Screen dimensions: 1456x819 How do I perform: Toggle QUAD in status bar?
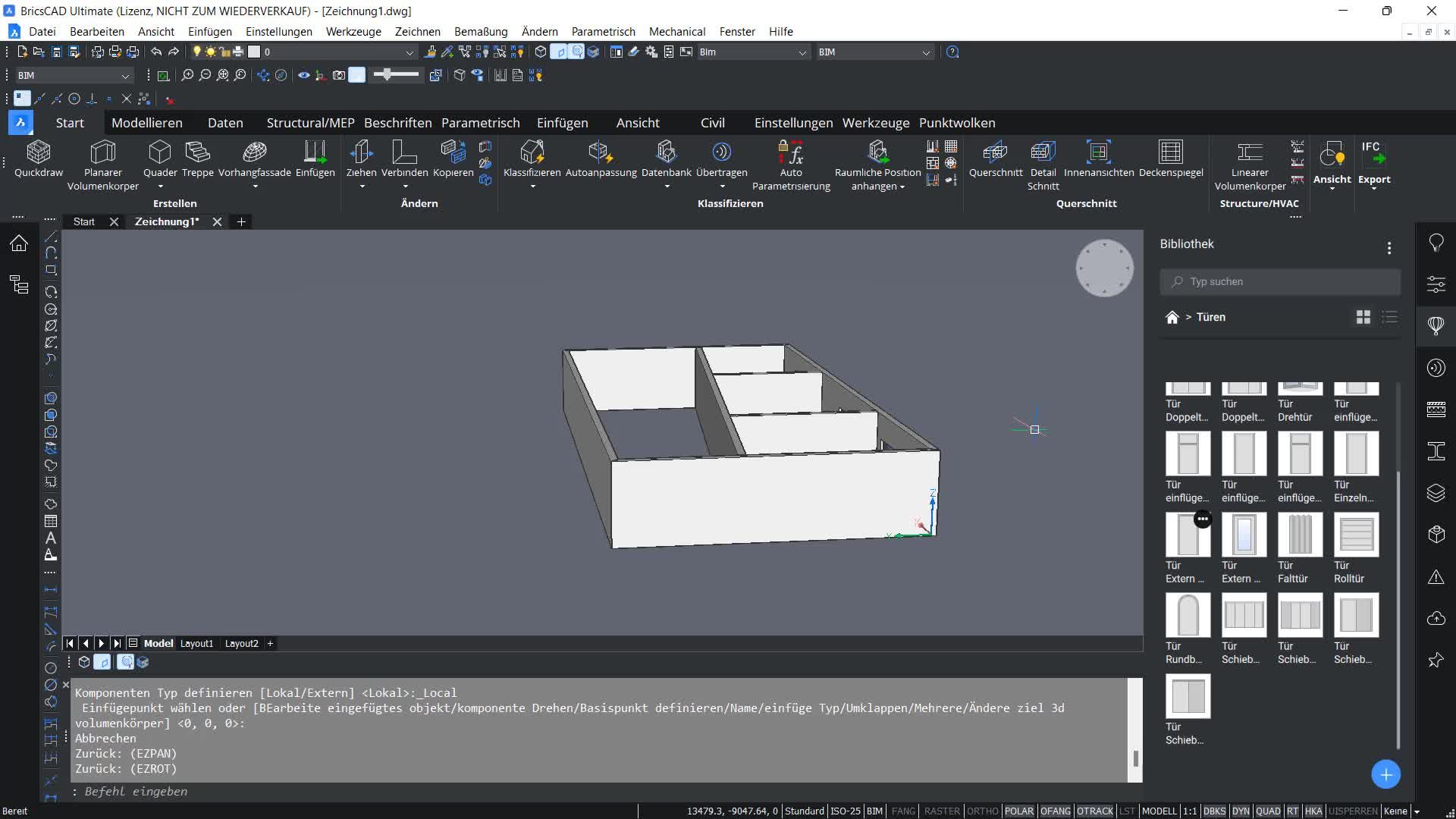[1268, 811]
